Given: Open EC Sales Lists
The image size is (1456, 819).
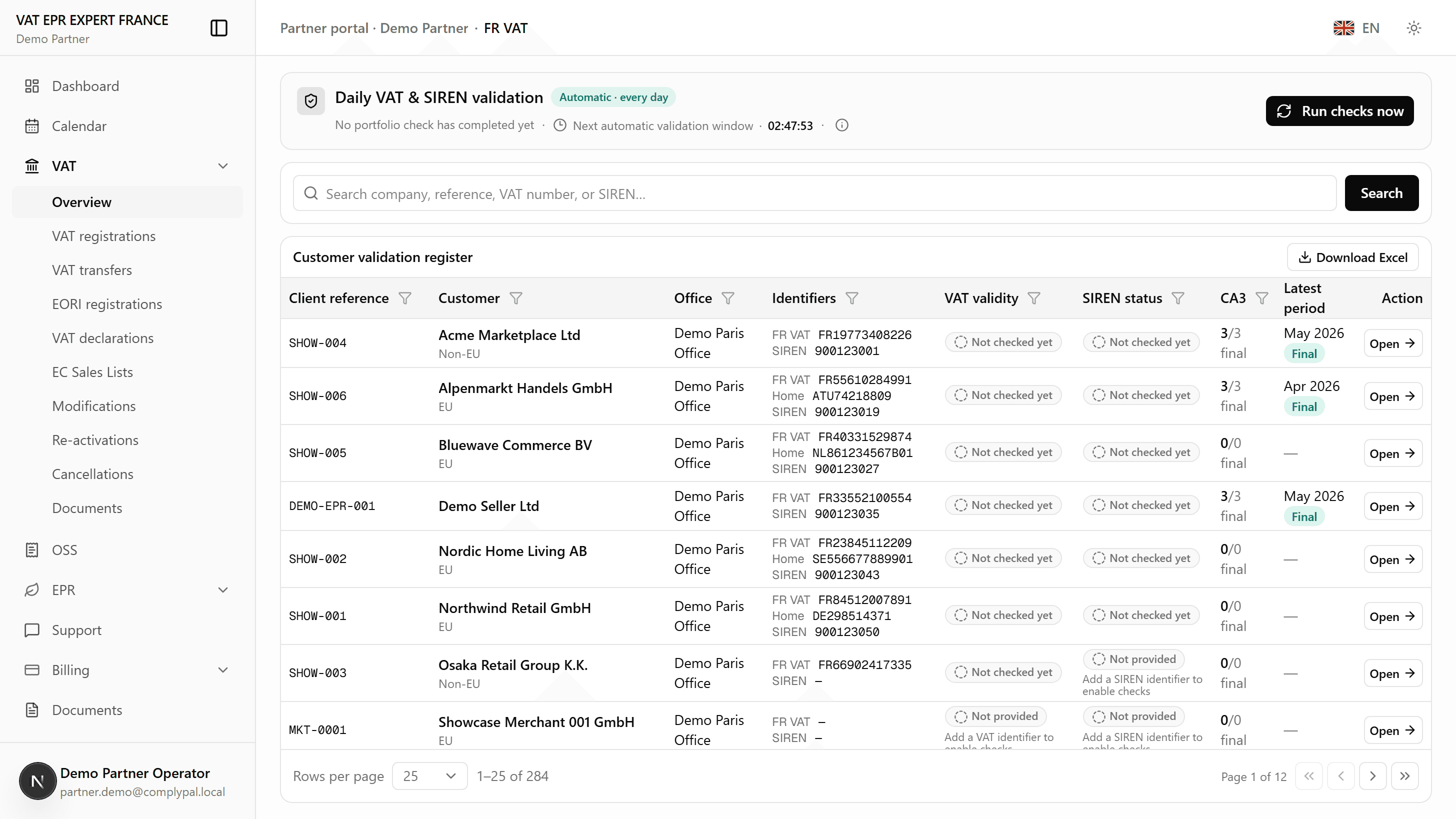Looking at the screenshot, I should [127, 372].
